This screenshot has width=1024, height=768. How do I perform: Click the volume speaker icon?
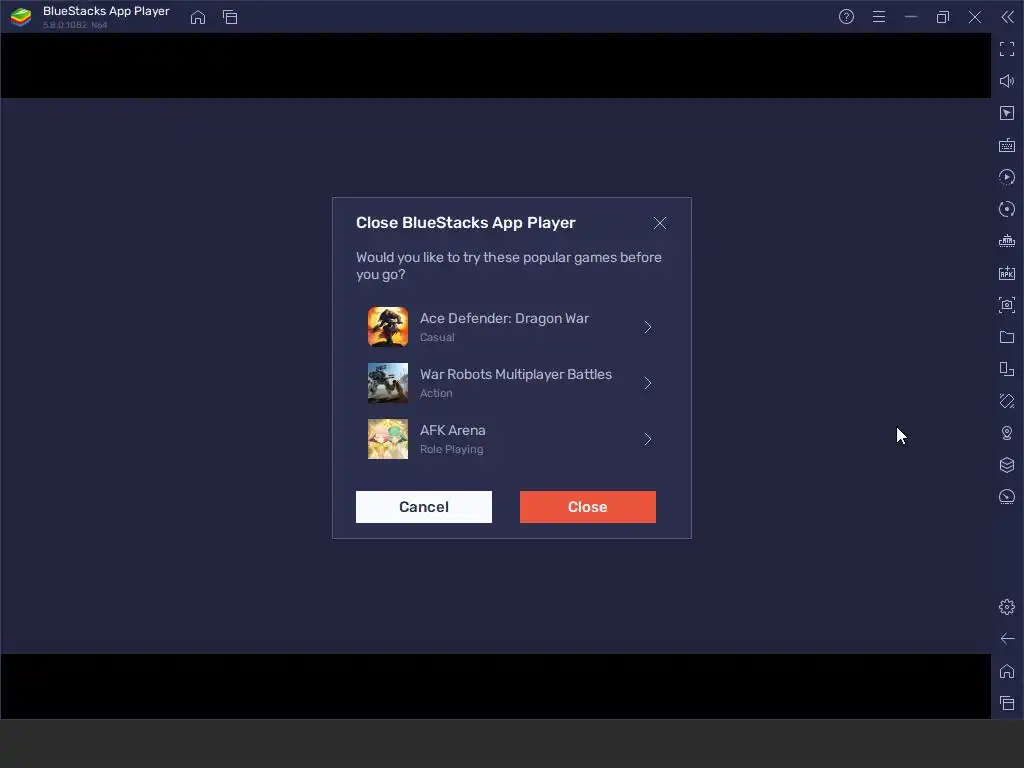(x=1007, y=81)
